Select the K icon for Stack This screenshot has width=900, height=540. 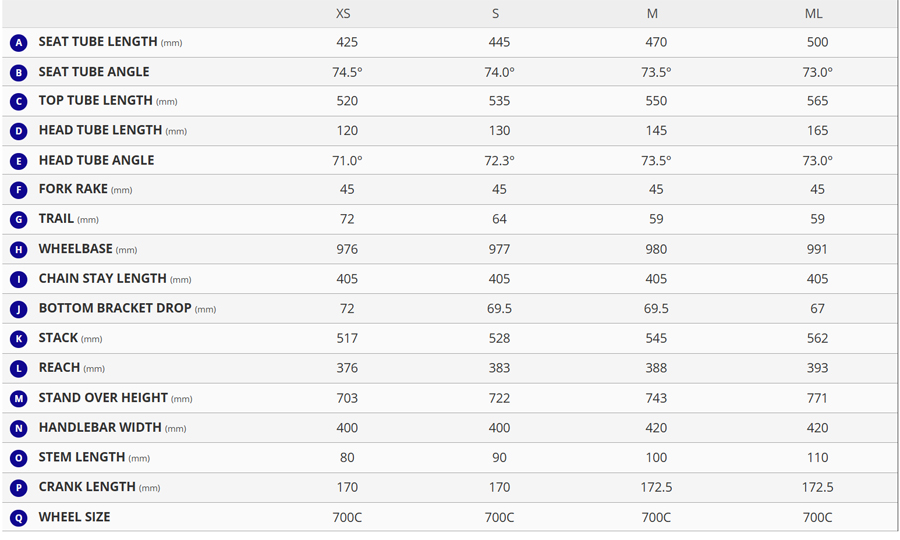[18, 339]
